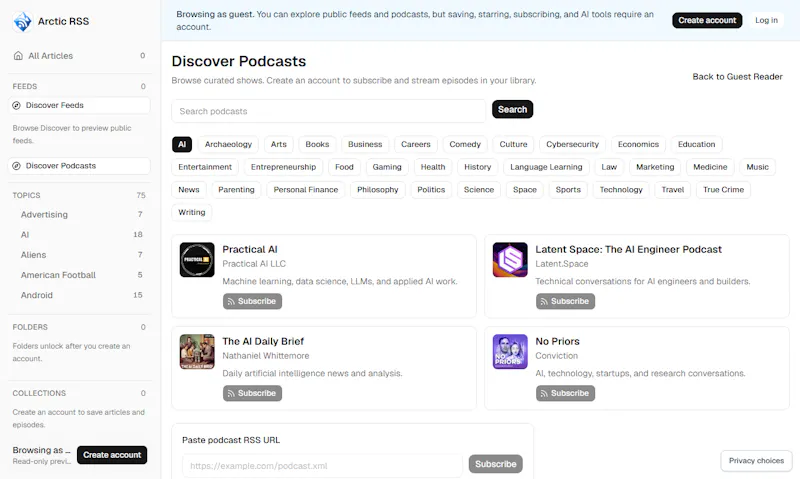Open the Aliens topic
Screen dimensions: 800x479
point(80,255)
